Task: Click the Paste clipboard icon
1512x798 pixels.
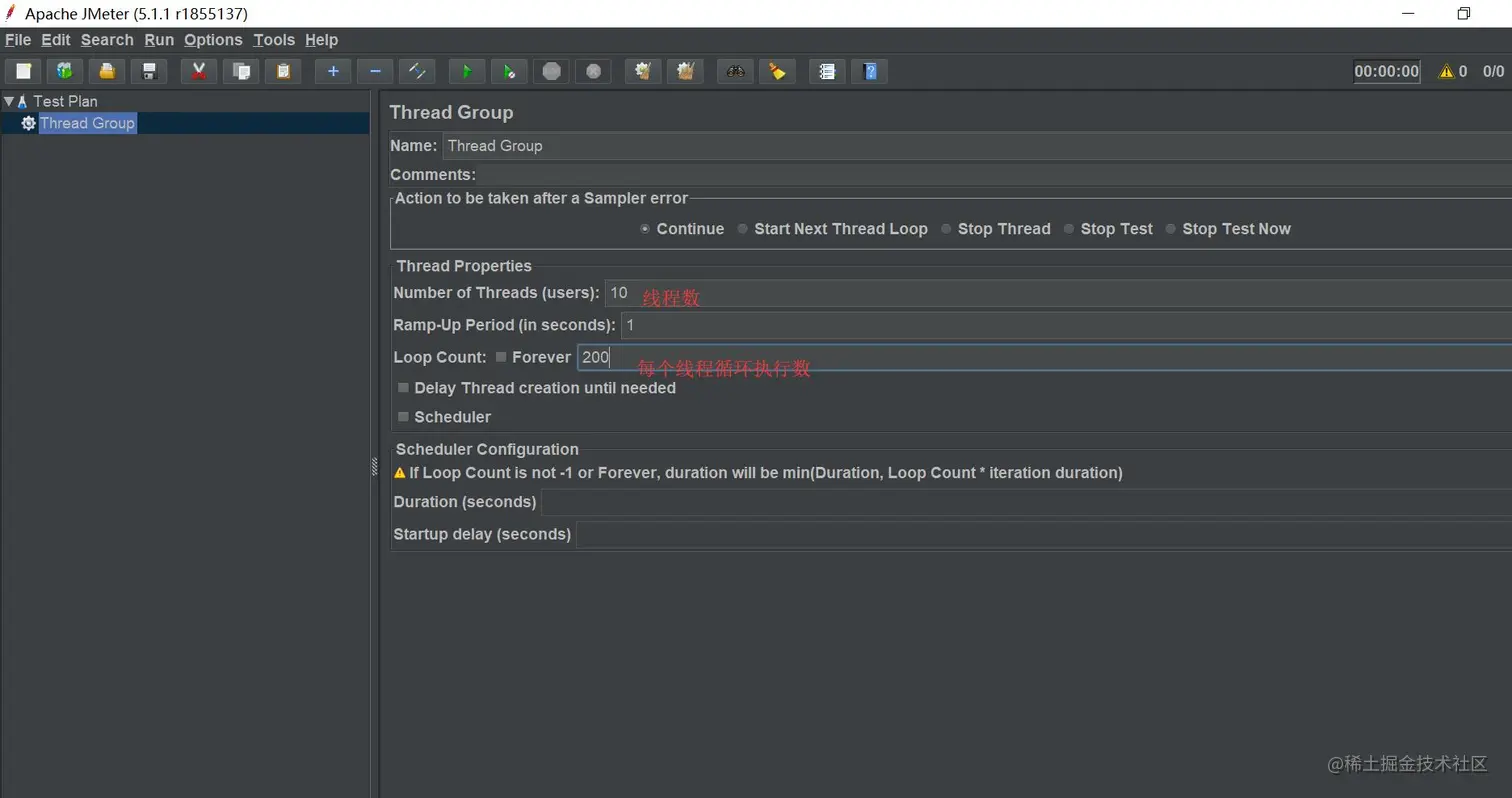Action: click(x=283, y=71)
